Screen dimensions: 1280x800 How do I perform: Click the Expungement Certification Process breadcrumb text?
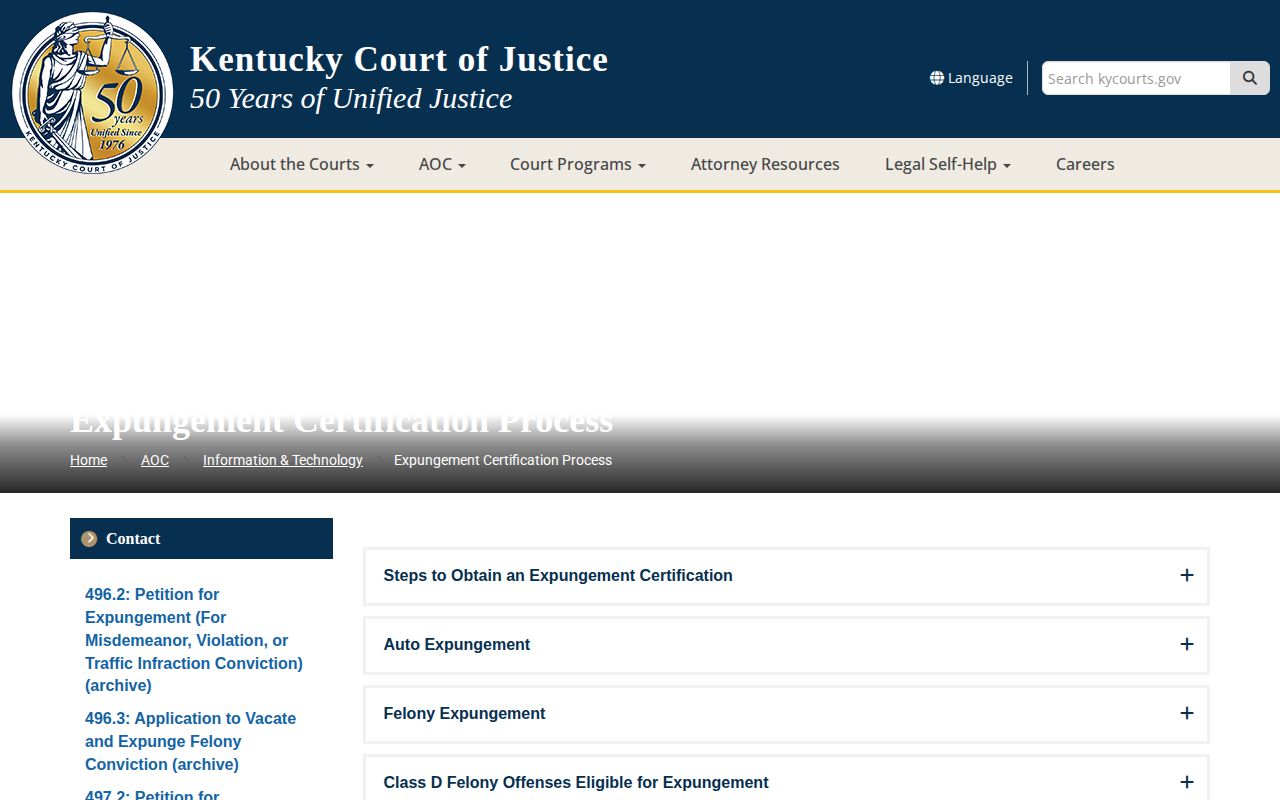click(x=503, y=460)
